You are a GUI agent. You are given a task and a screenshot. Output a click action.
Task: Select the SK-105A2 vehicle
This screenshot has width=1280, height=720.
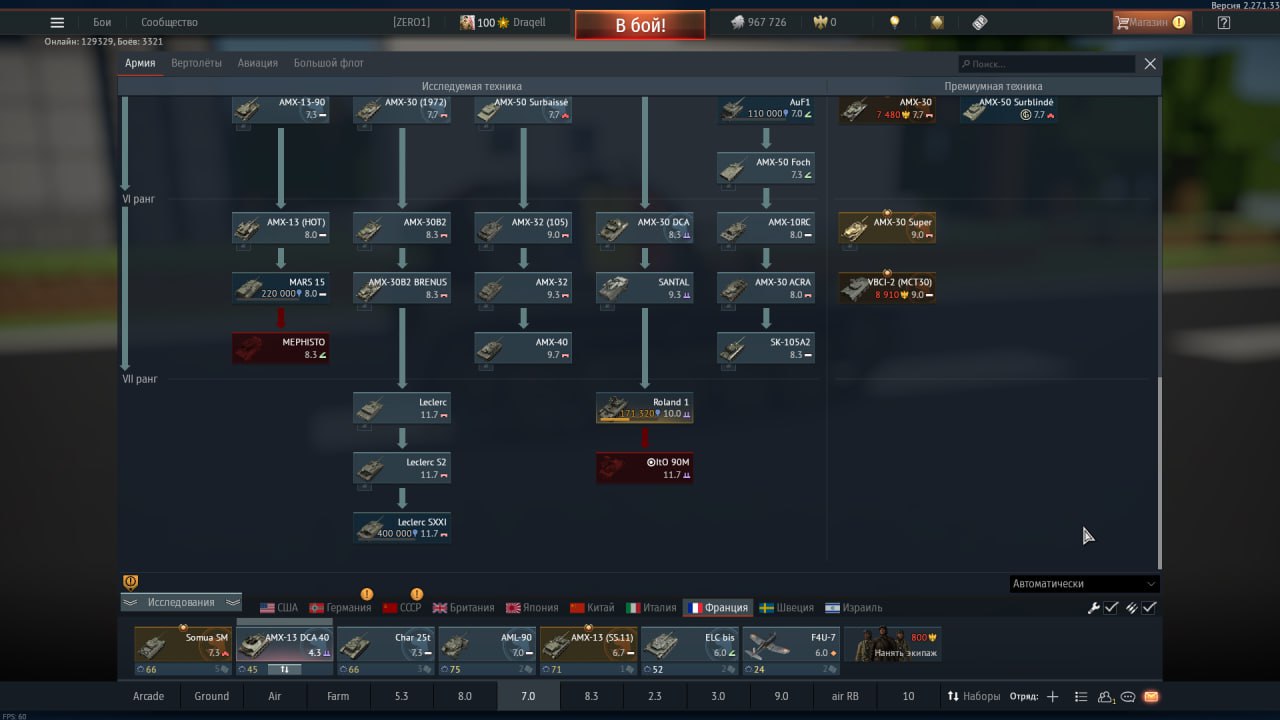click(x=766, y=348)
